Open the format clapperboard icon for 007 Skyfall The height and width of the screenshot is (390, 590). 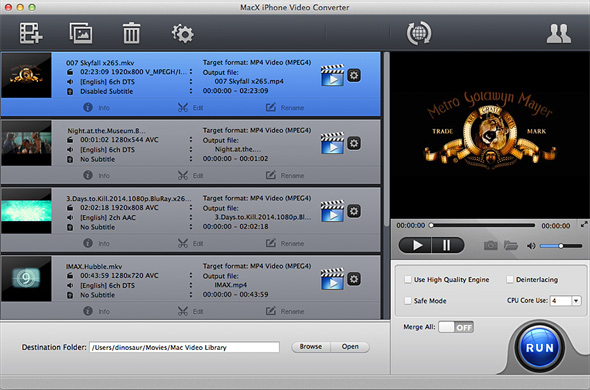click(332, 75)
